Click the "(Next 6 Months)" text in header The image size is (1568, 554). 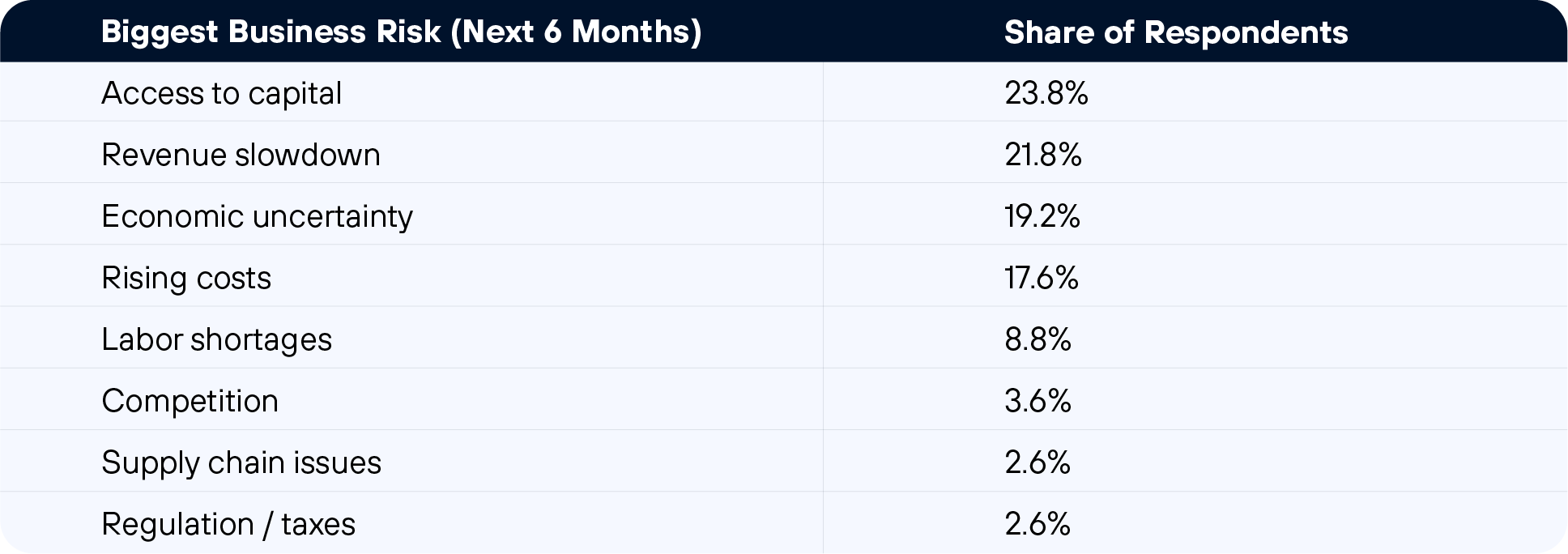click(x=576, y=32)
